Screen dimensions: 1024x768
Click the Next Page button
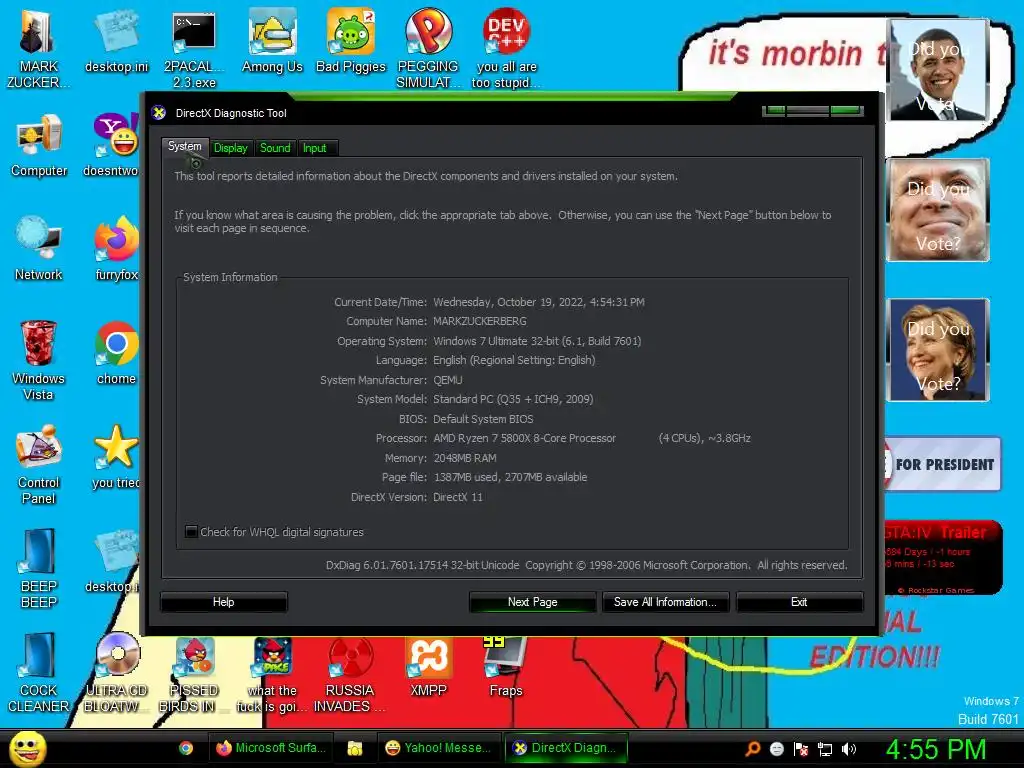click(532, 602)
